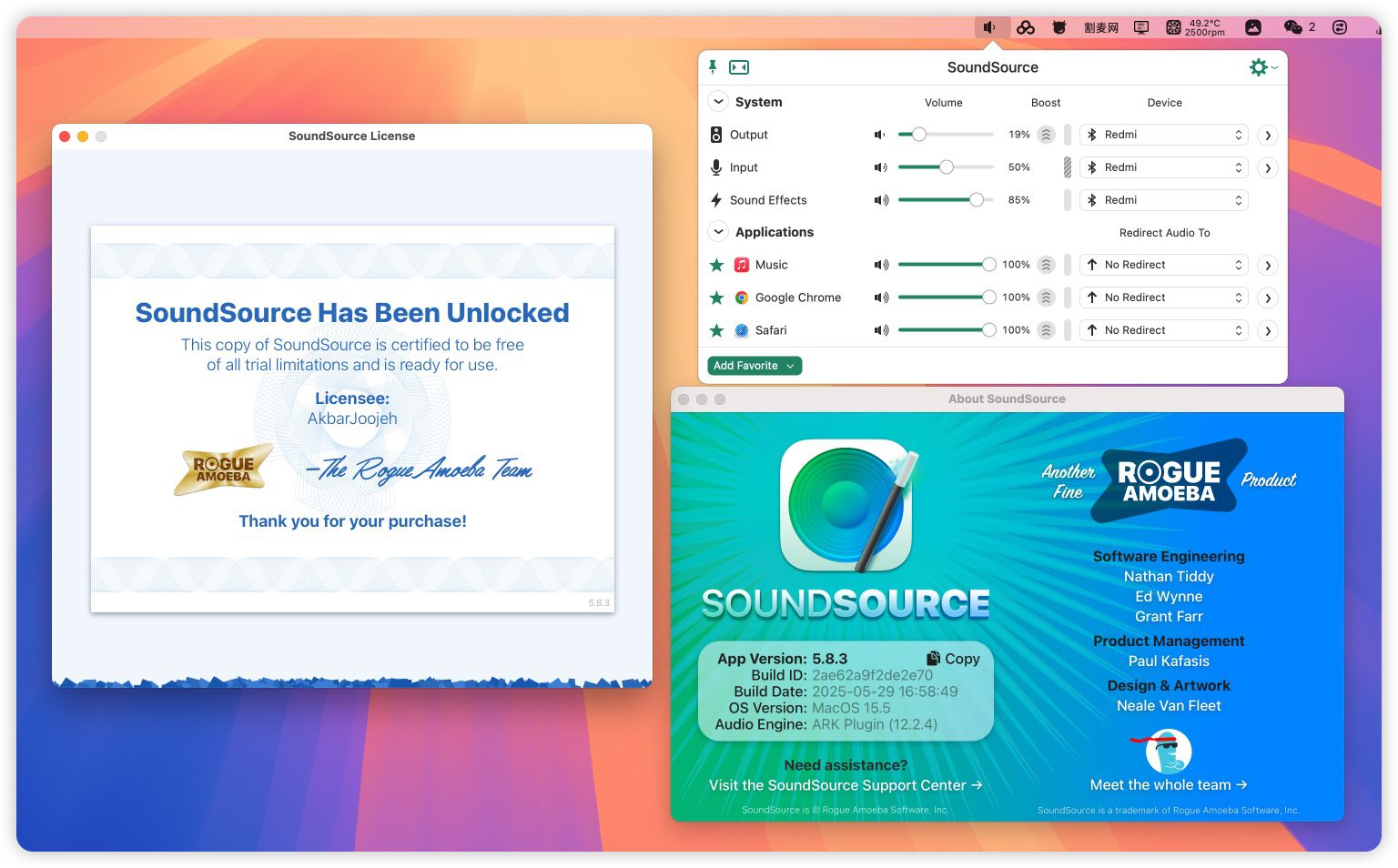Switch SoundSource to the compact view icon

coord(739,67)
